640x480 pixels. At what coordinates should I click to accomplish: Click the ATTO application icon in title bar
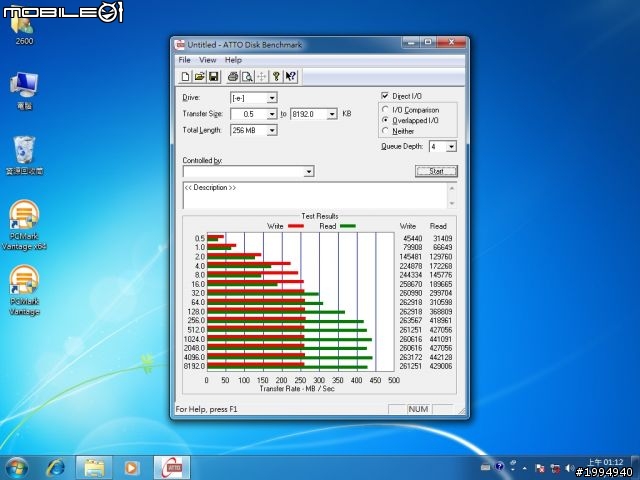point(180,44)
